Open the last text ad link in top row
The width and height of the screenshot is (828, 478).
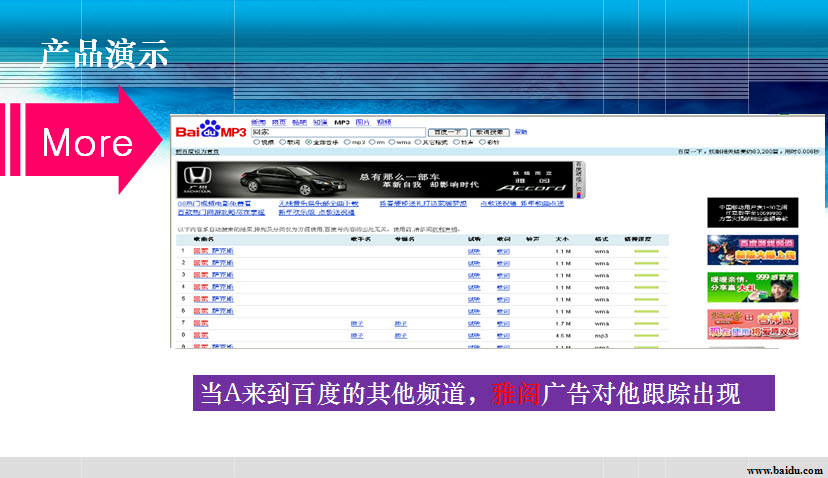(522, 203)
